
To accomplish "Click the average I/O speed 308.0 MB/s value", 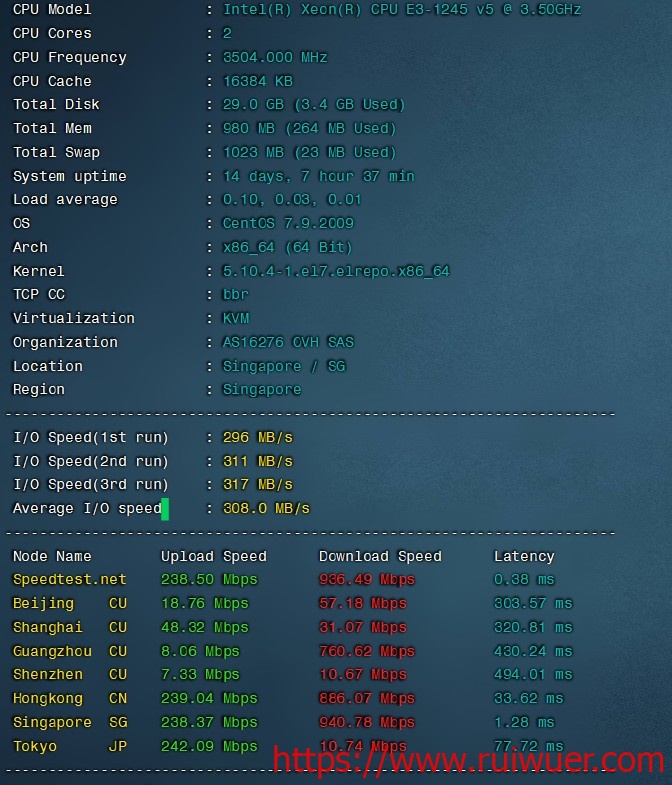I will point(265,509).
